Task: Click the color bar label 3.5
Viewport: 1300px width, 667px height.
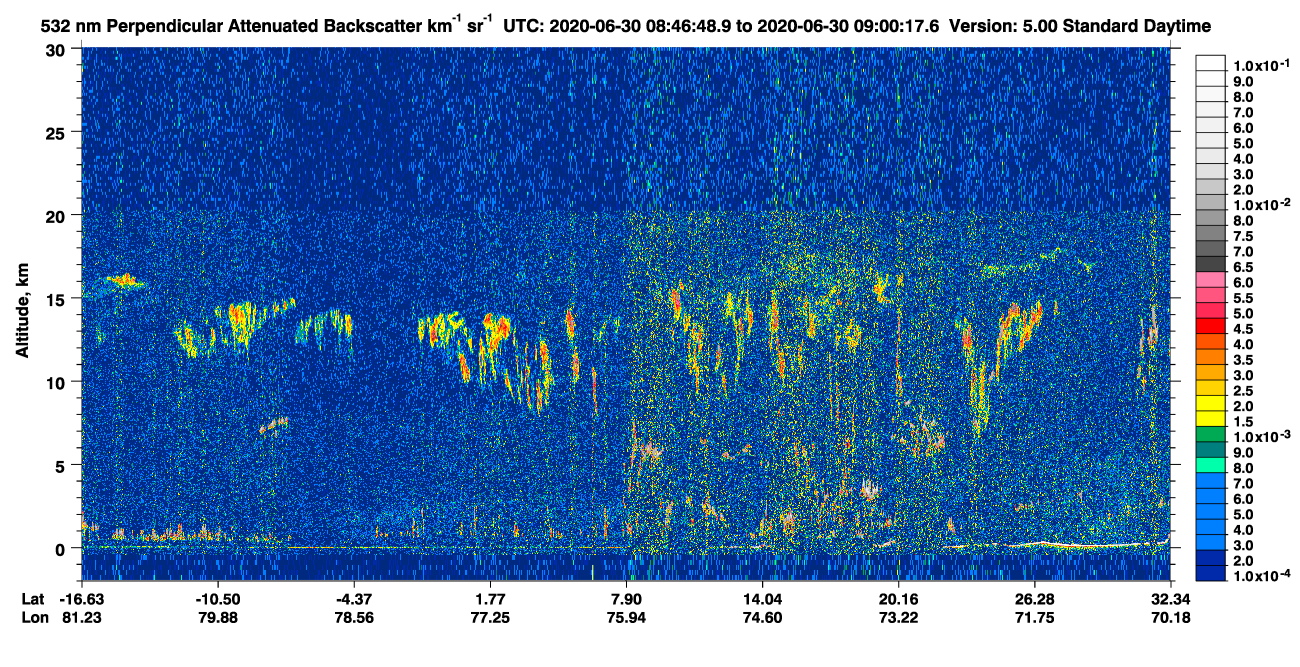Action: click(1243, 361)
